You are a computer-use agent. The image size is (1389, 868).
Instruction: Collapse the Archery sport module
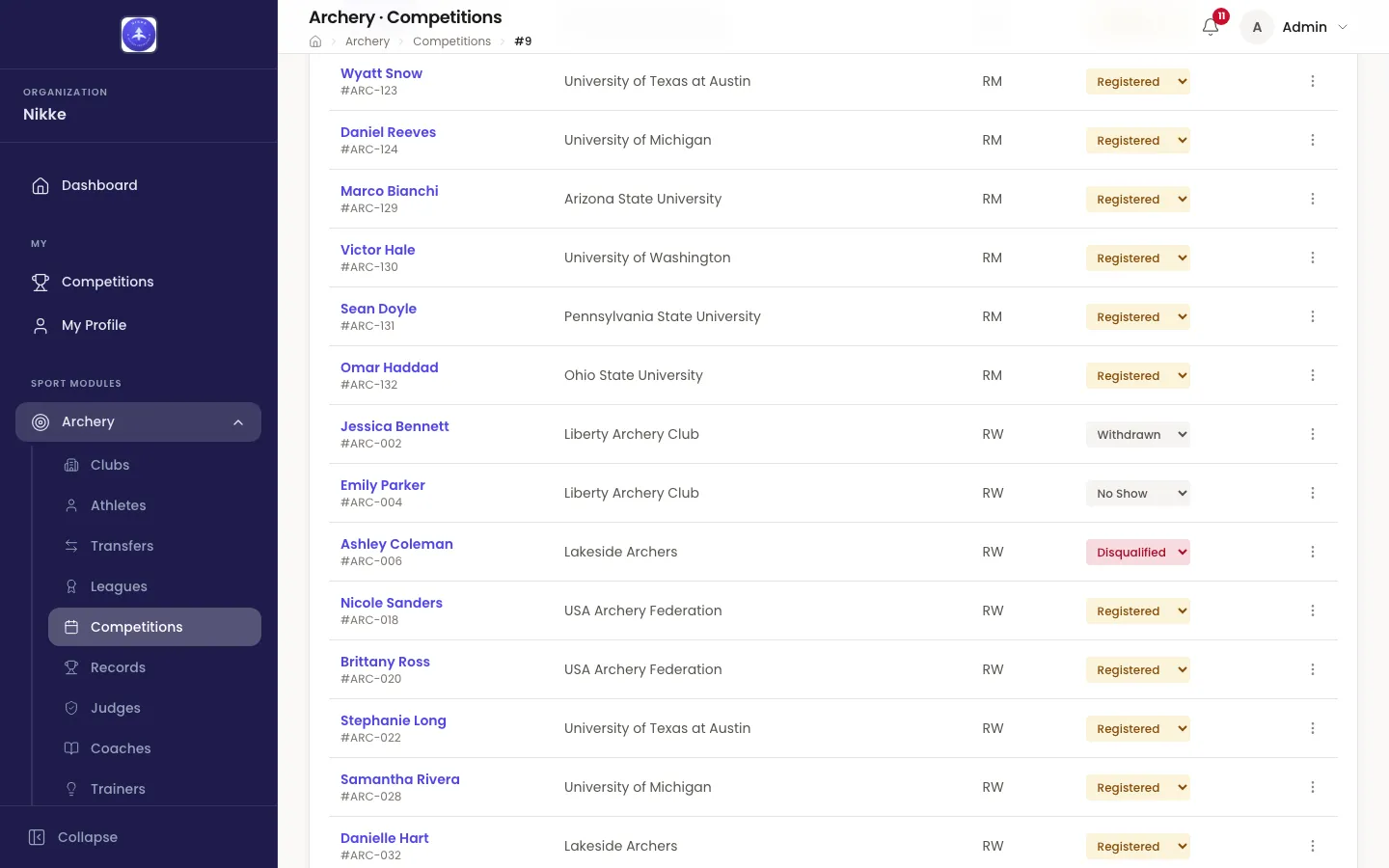(138, 422)
